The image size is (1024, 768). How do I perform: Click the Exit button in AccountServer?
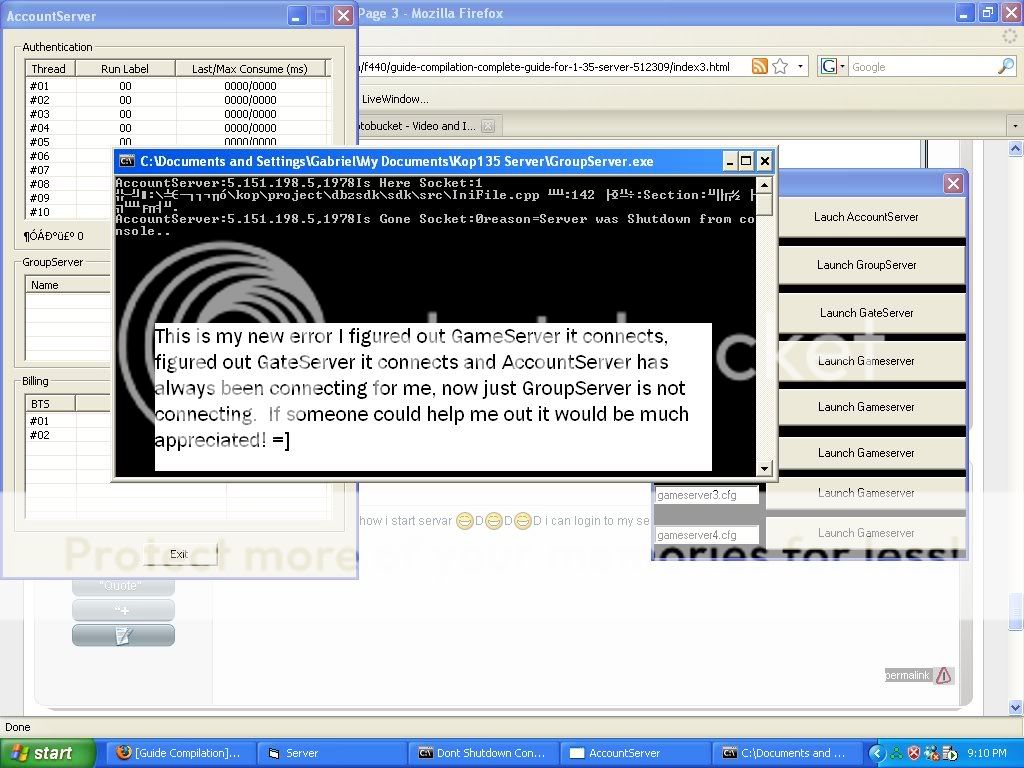pyautogui.click(x=179, y=554)
